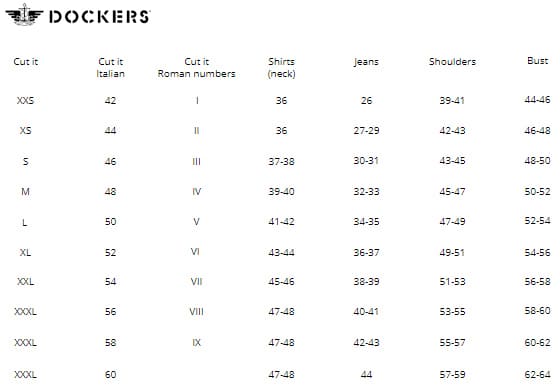
Task: Select the M size row label
Action: [x=25, y=192]
